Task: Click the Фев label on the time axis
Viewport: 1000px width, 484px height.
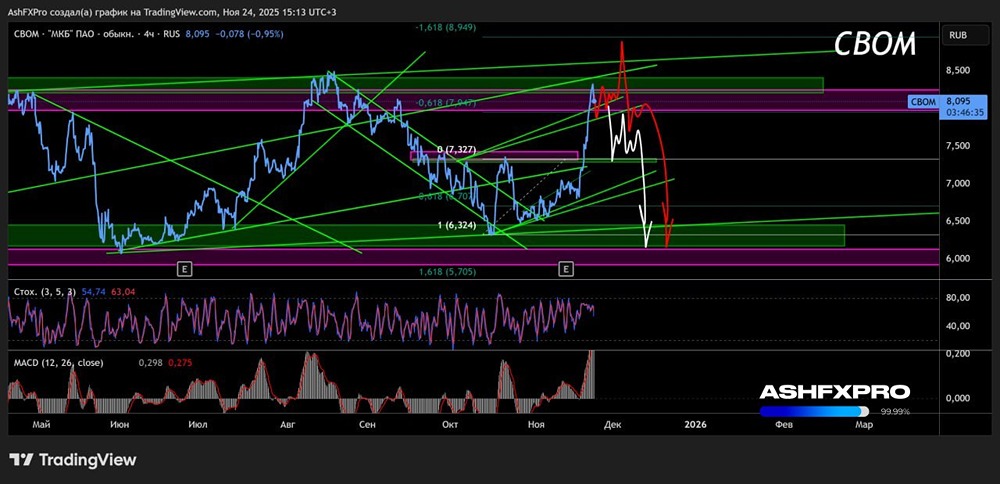Action: click(784, 424)
